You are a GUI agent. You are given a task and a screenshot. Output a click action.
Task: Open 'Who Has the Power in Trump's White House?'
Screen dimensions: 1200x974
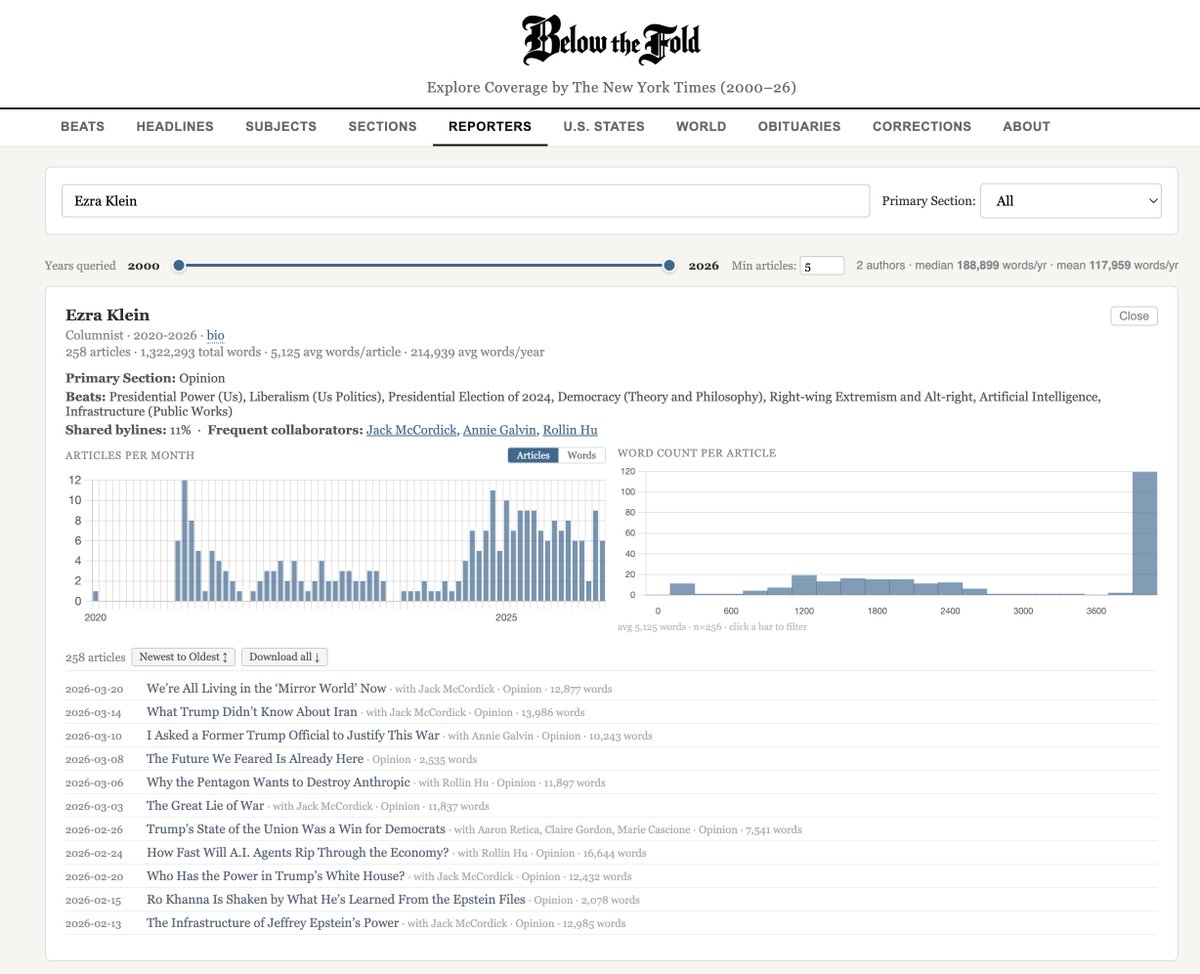point(276,876)
